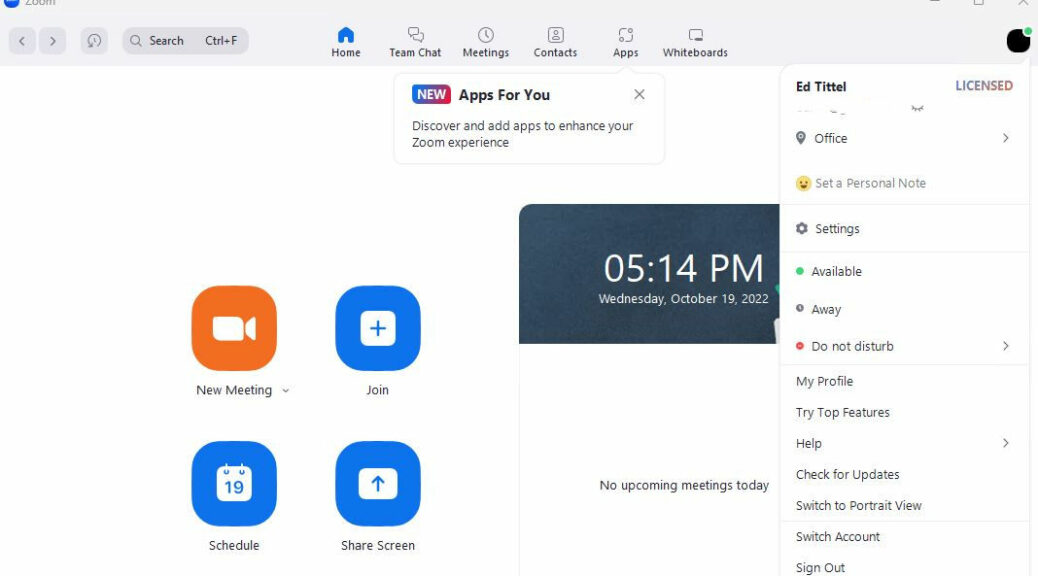This screenshot has width=1038, height=576.
Task: Open the Whiteboards tab
Action: tap(695, 43)
